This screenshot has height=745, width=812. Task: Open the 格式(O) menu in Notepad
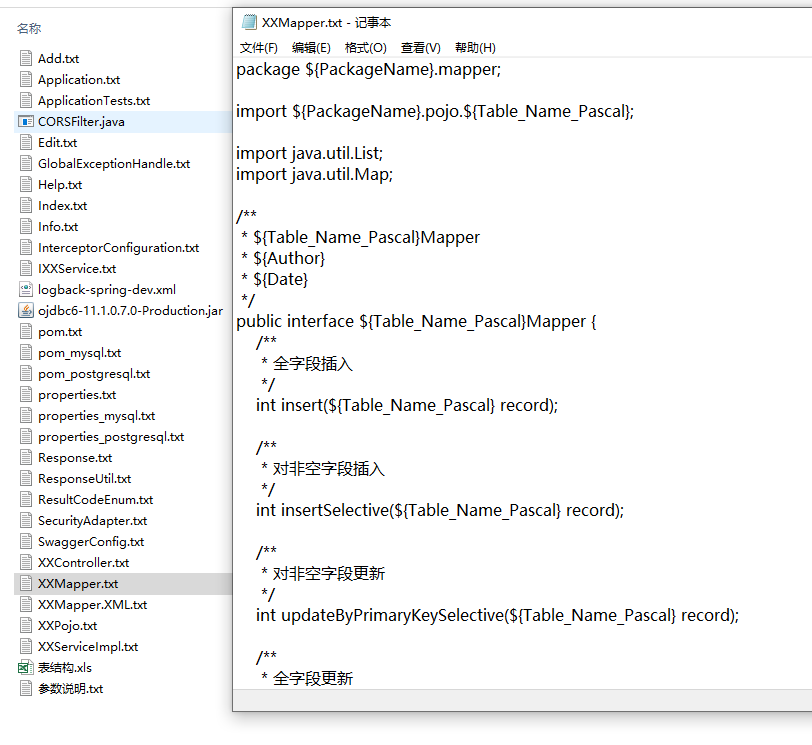click(365, 48)
